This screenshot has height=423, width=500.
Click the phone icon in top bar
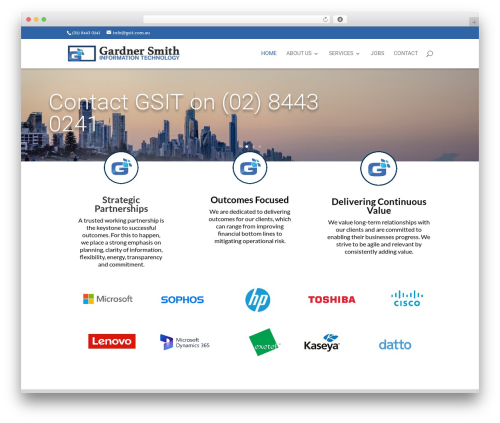pos(69,33)
